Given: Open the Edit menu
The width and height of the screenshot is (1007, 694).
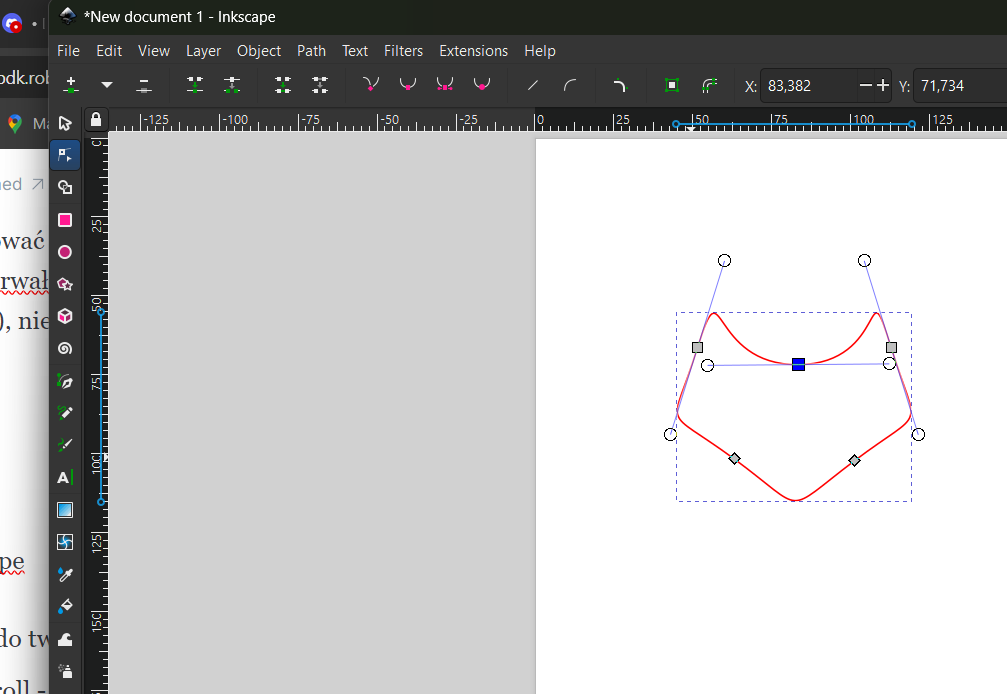Looking at the screenshot, I should pos(109,51).
